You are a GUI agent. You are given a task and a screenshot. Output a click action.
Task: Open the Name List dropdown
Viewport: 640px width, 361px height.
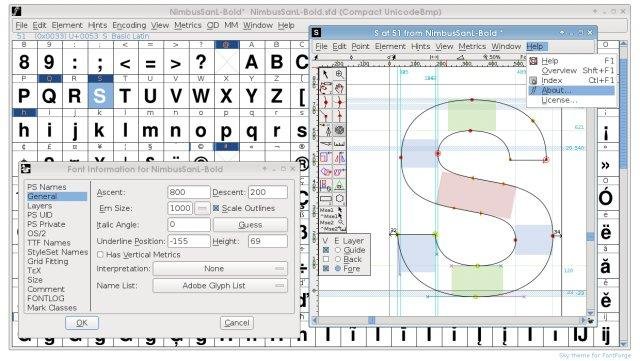point(220,286)
